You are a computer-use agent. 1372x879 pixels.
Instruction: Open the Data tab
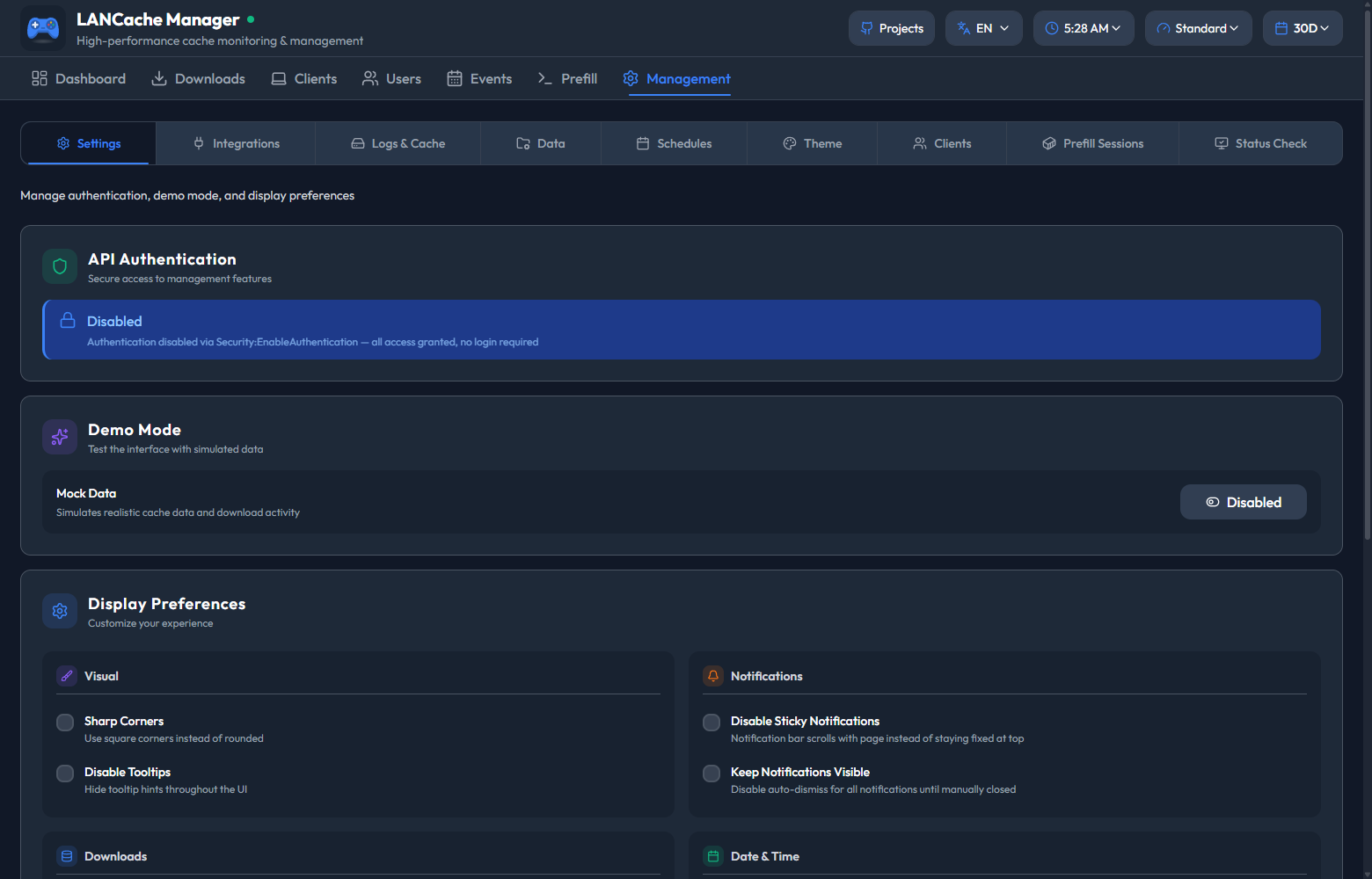541,143
